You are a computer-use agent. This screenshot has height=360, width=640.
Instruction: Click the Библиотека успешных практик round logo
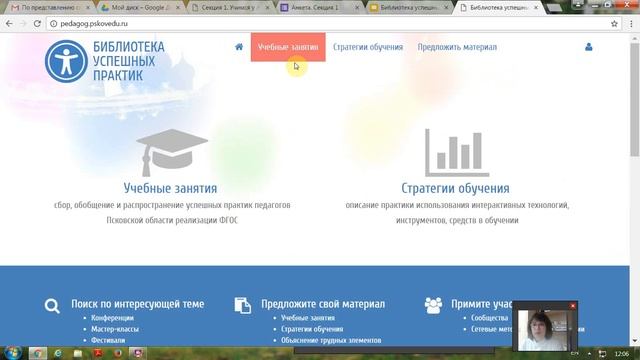[66, 61]
